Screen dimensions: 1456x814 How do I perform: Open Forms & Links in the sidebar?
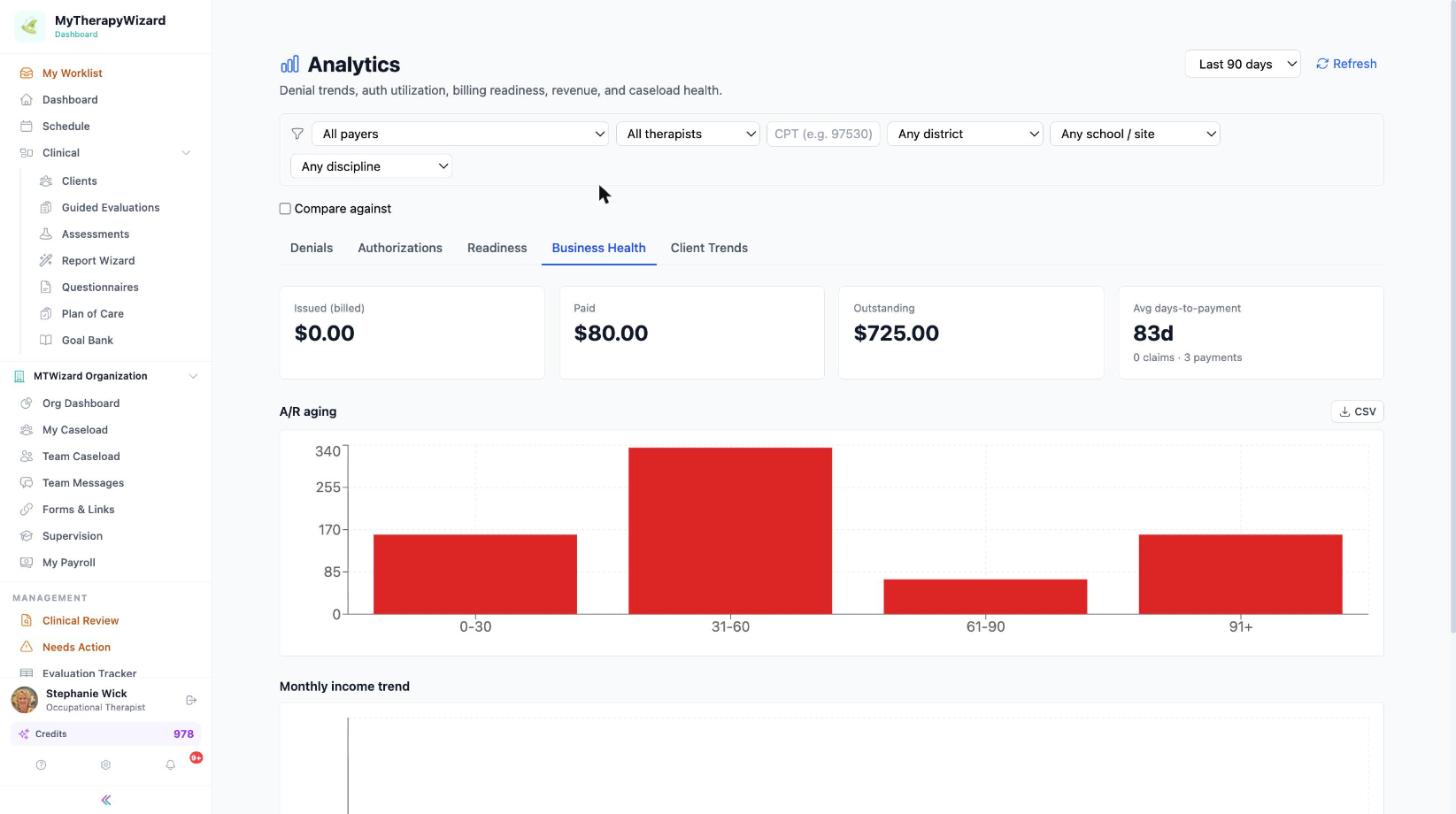tap(78, 509)
